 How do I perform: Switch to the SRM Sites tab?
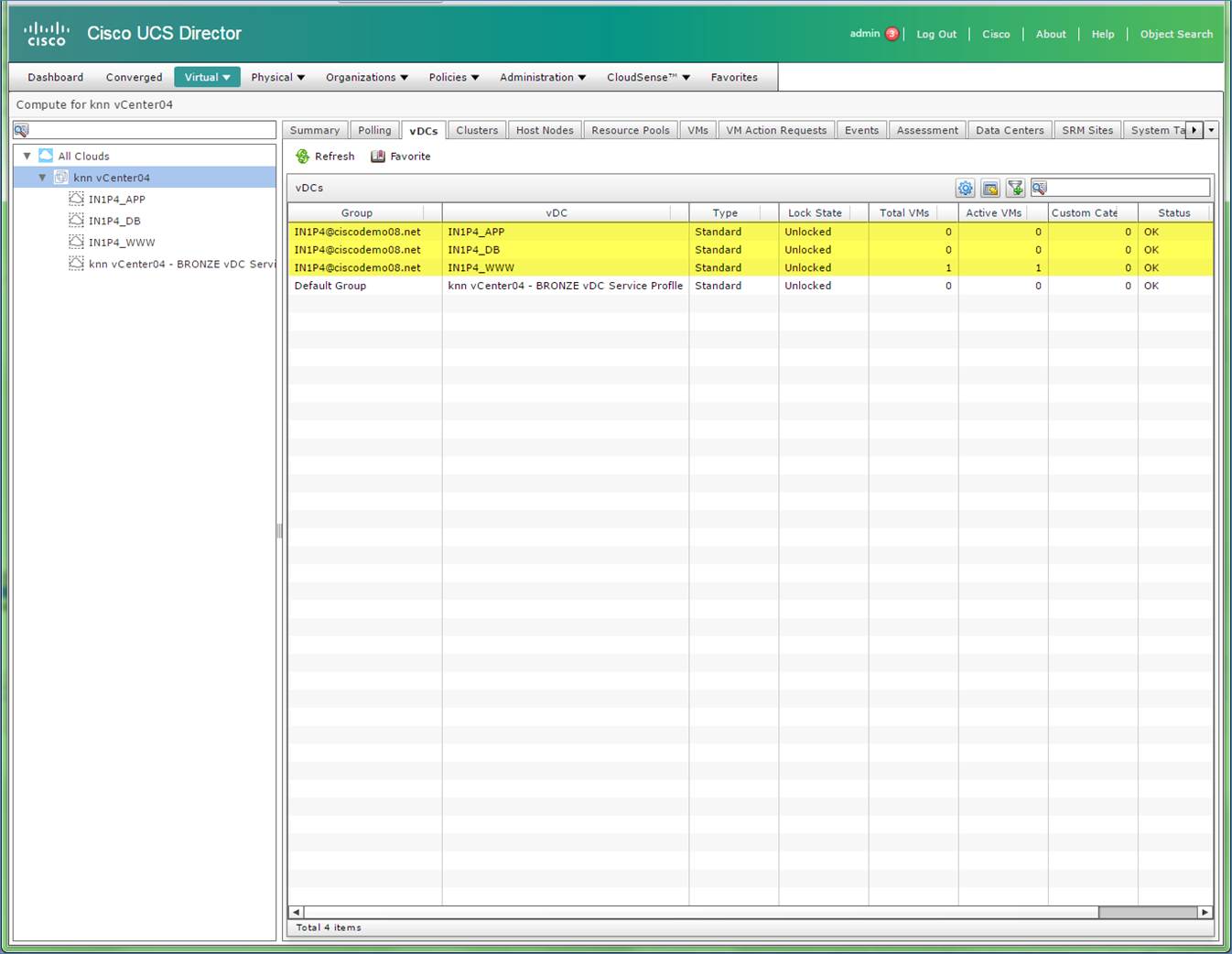click(x=1087, y=130)
